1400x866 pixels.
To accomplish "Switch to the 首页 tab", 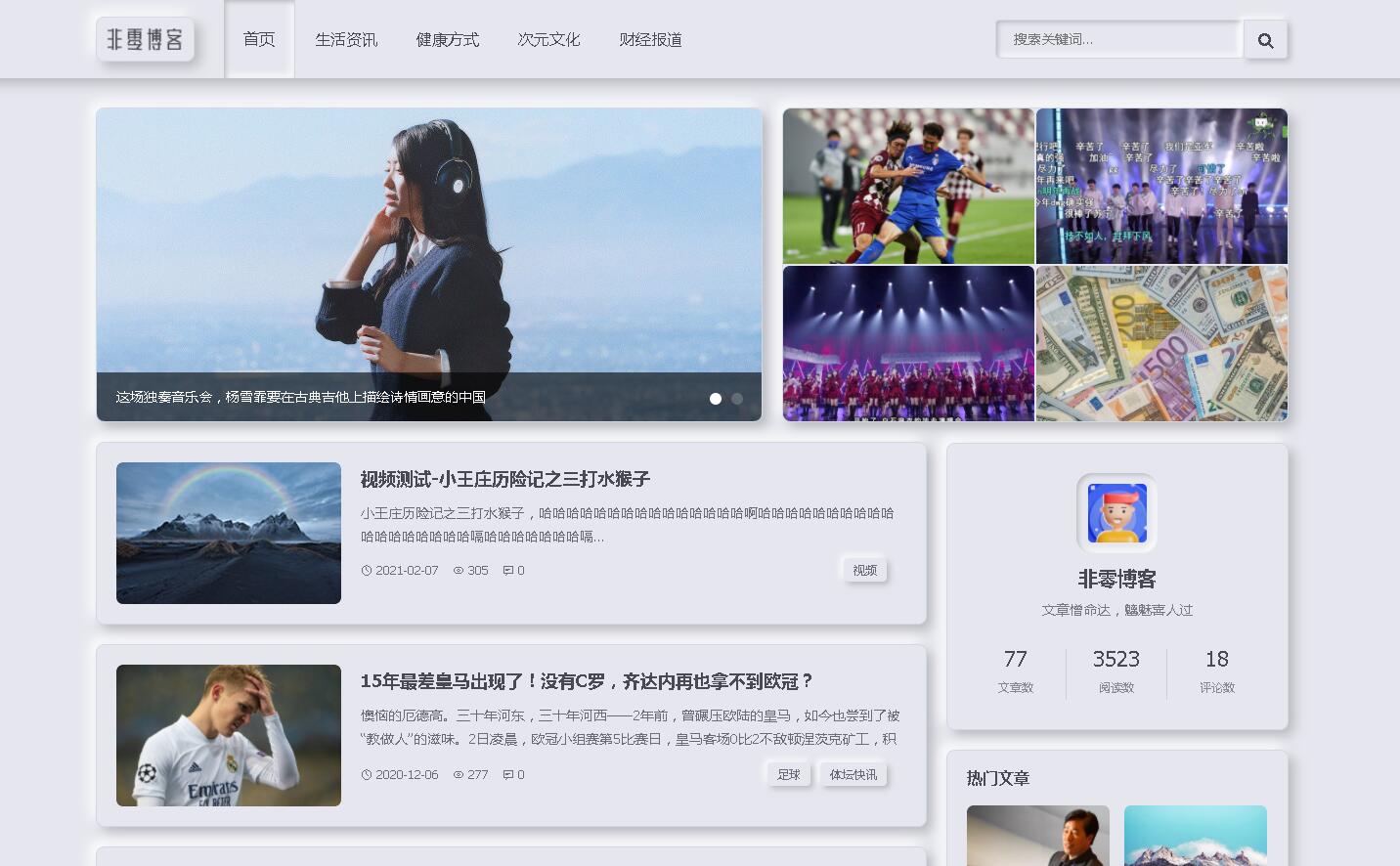I will tap(259, 39).
